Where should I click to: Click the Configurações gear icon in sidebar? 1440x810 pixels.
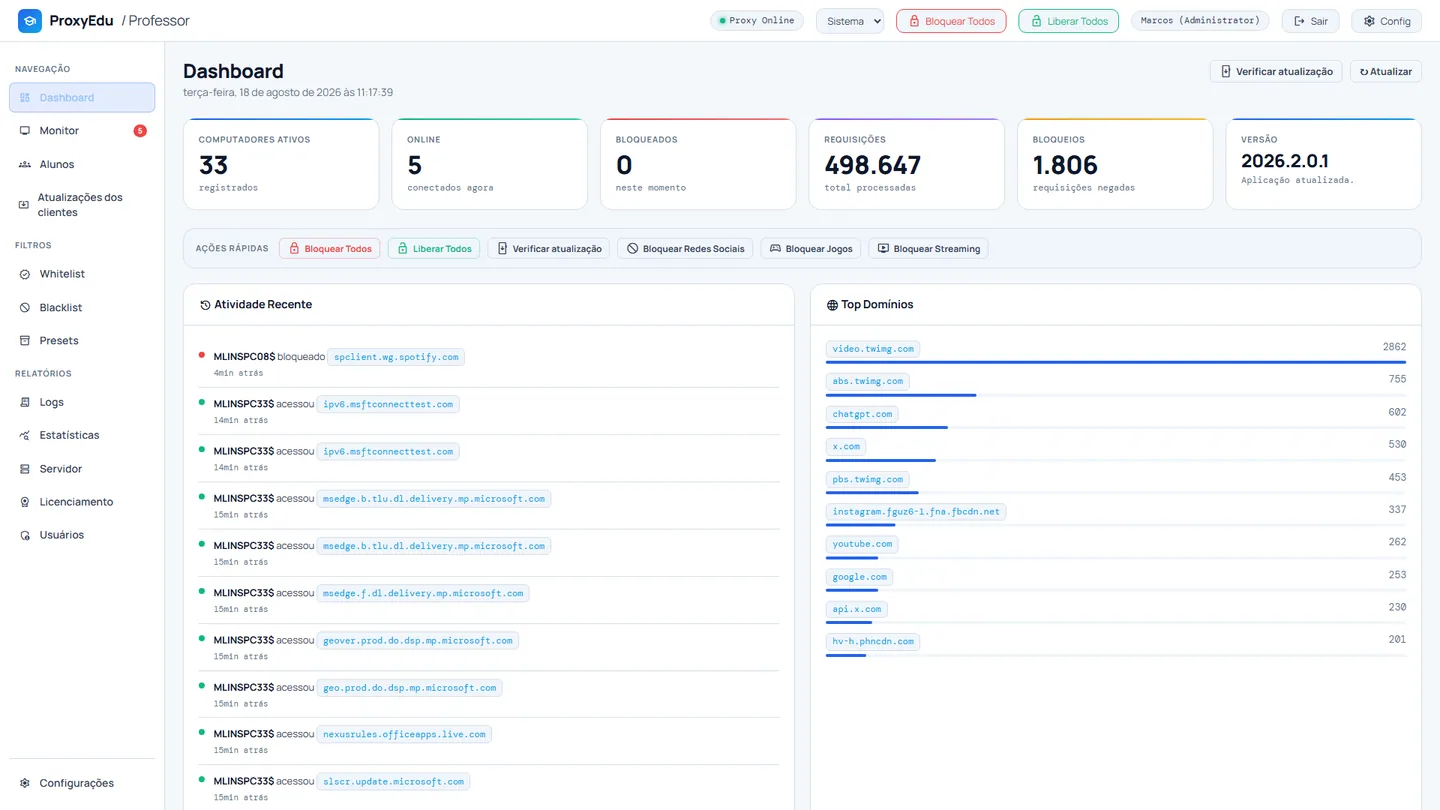tap(25, 783)
